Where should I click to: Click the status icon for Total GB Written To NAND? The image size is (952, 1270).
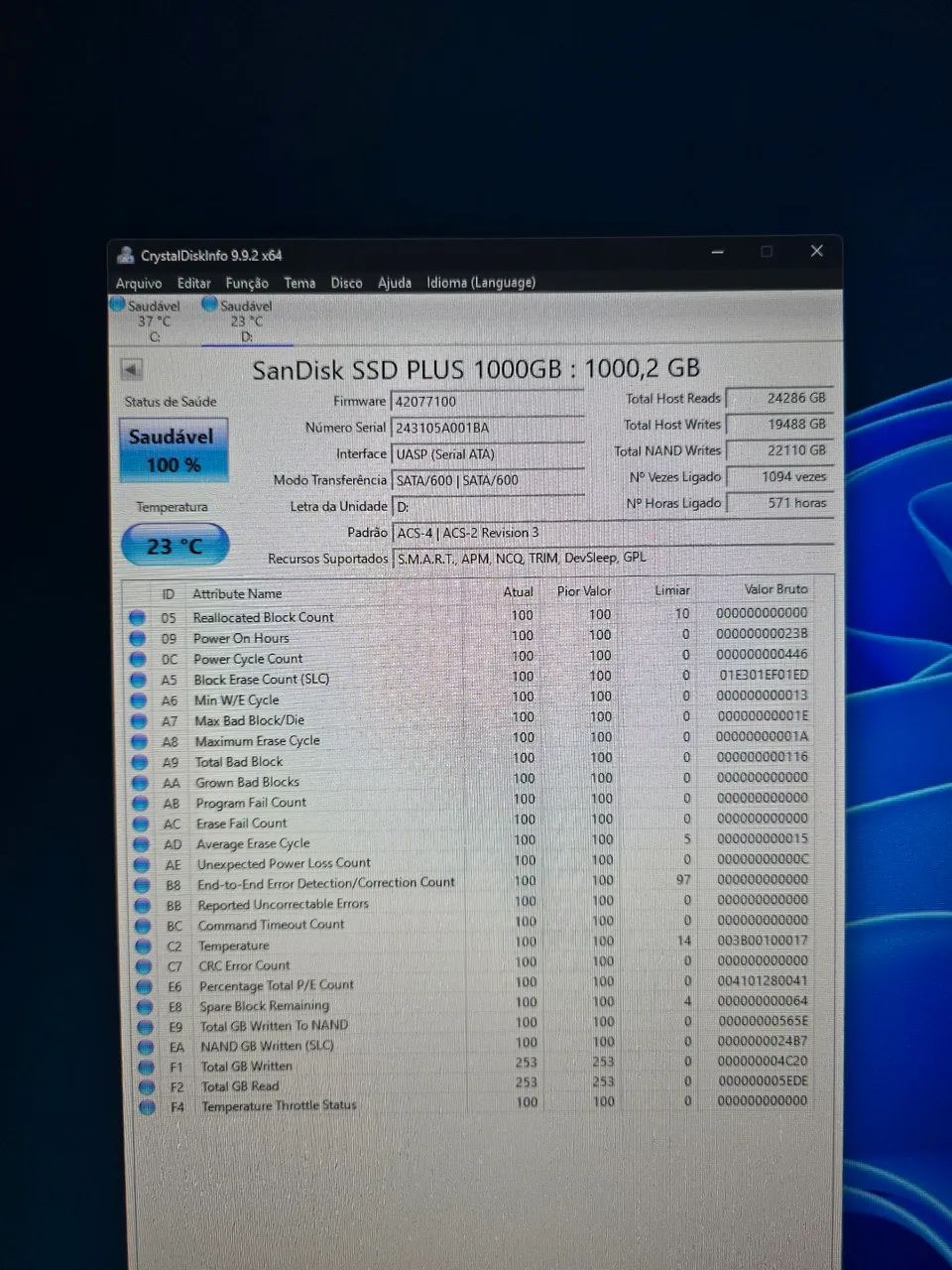147,1027
